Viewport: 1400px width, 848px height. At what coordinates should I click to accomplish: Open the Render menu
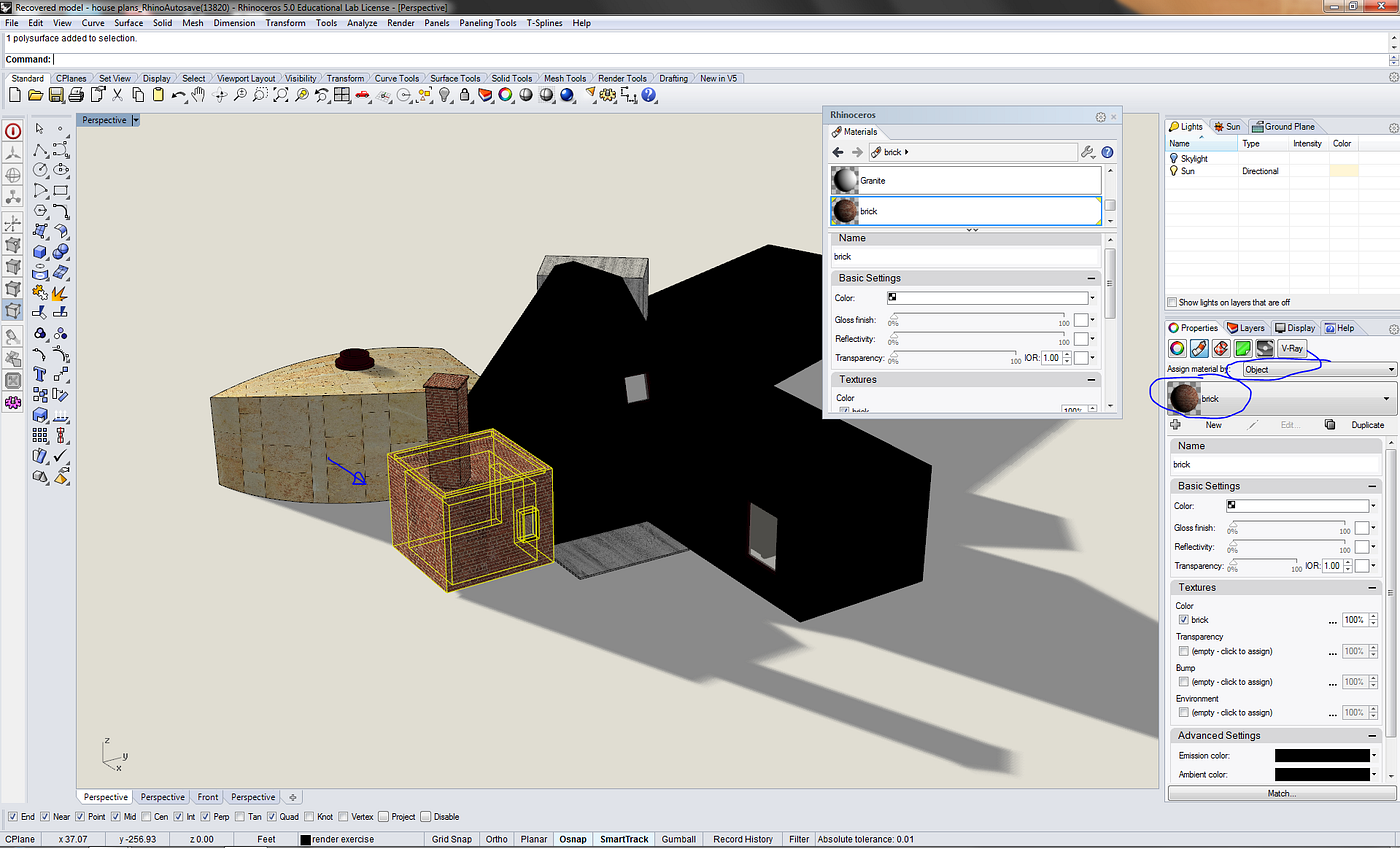[400, 23]
